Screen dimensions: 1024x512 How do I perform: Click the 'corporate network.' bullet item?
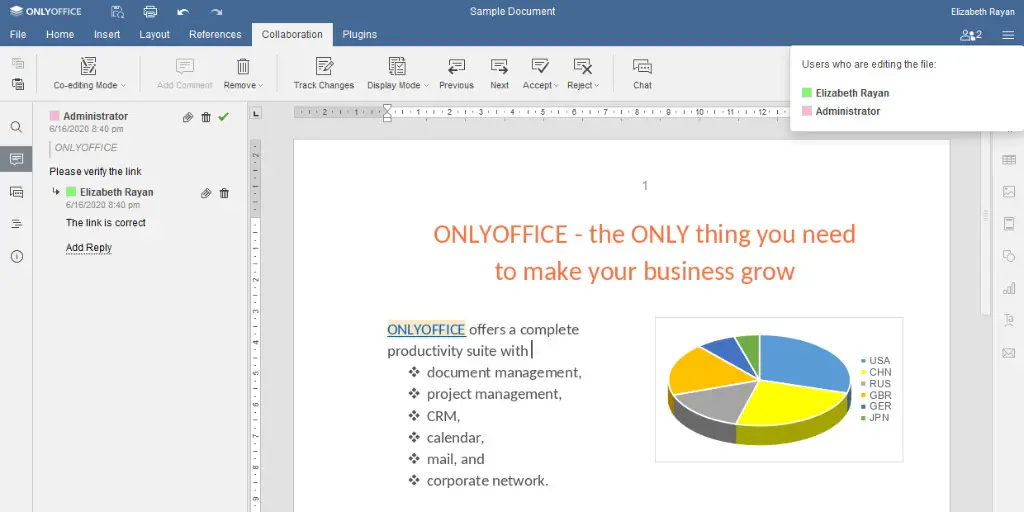487,481
